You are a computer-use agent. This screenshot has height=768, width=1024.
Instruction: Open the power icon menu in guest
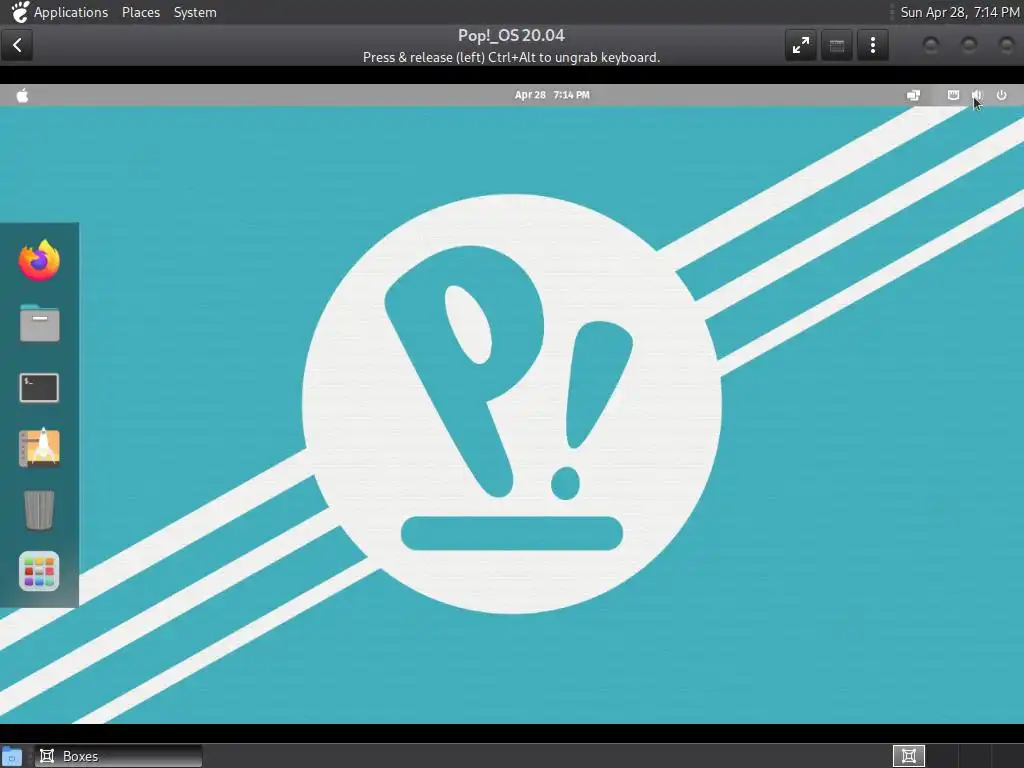[x=1001, y=95]
